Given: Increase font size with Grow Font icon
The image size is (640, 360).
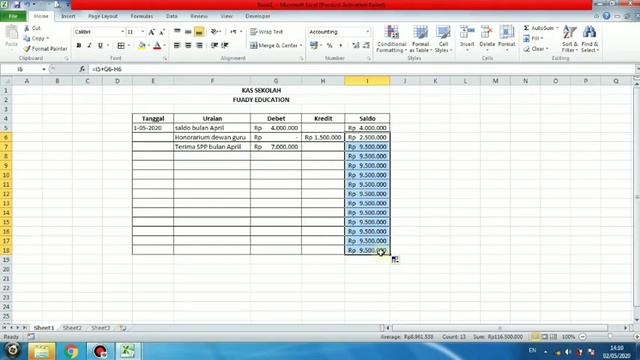Looking at the screenshot, I should [151, 32].
